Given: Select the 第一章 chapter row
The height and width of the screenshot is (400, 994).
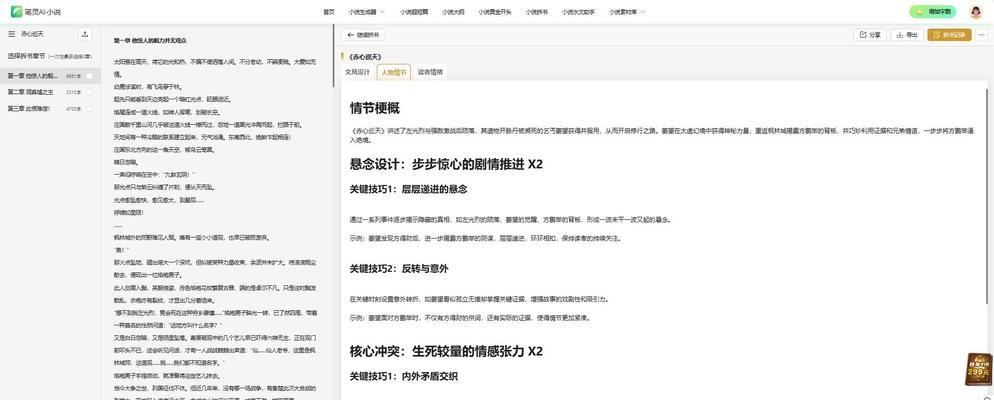Looking at the screenshot, I should (x=50, y=76).
